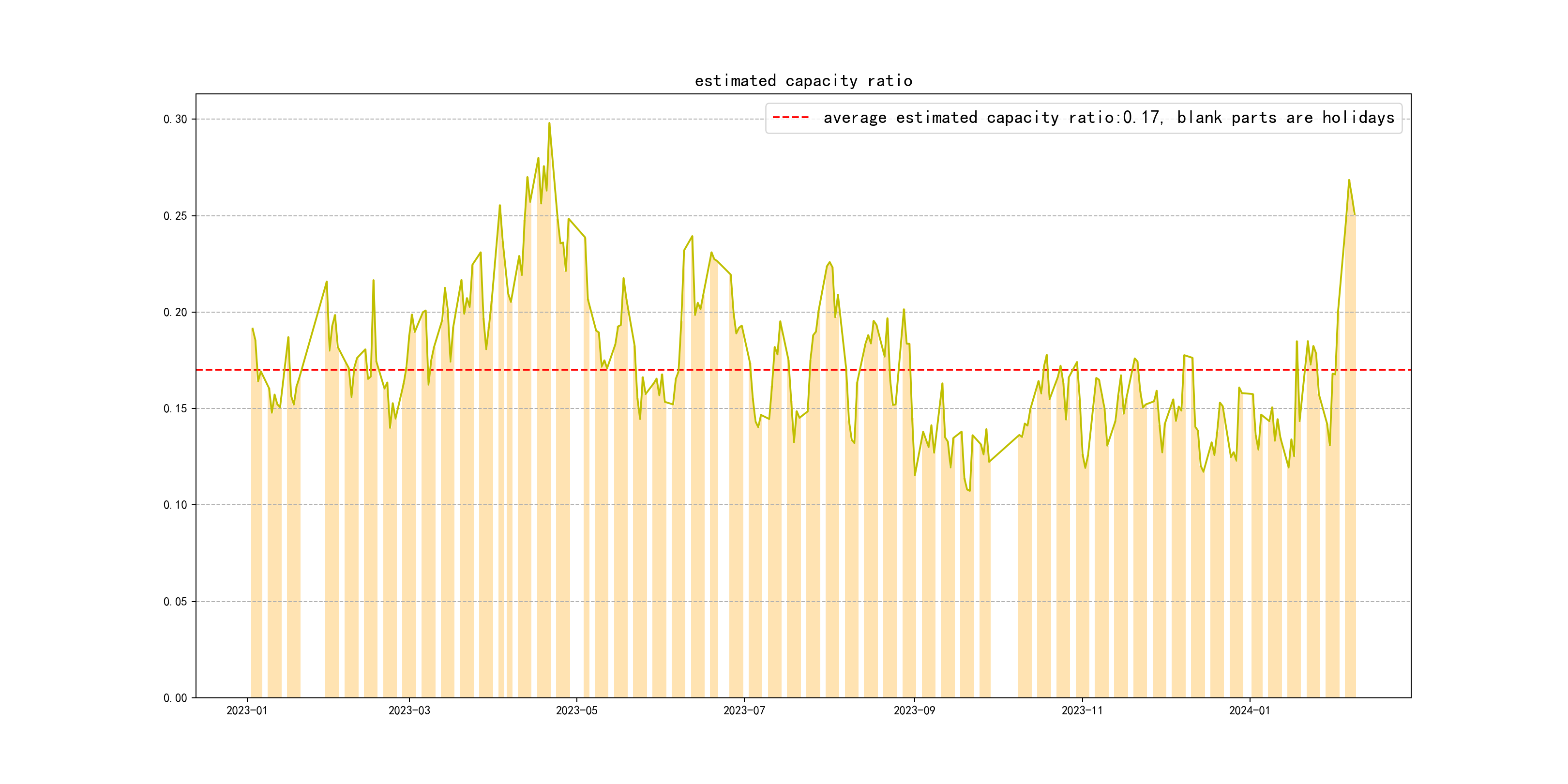Click the 2023-09 x-axis date label
The image size is (1568, 784).
coord(914,710)
